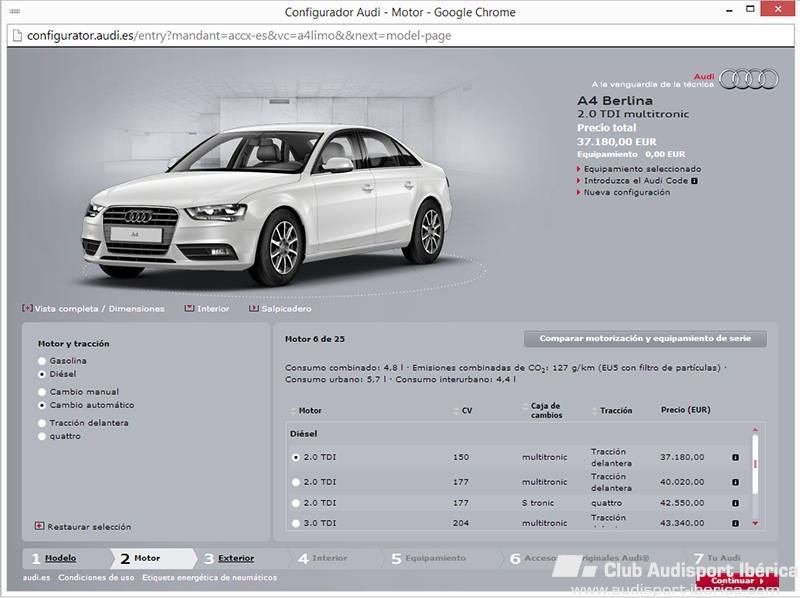Go to step 1 Modelo
This screenshot has width=800, height=598.
click(x=60, y=558)
